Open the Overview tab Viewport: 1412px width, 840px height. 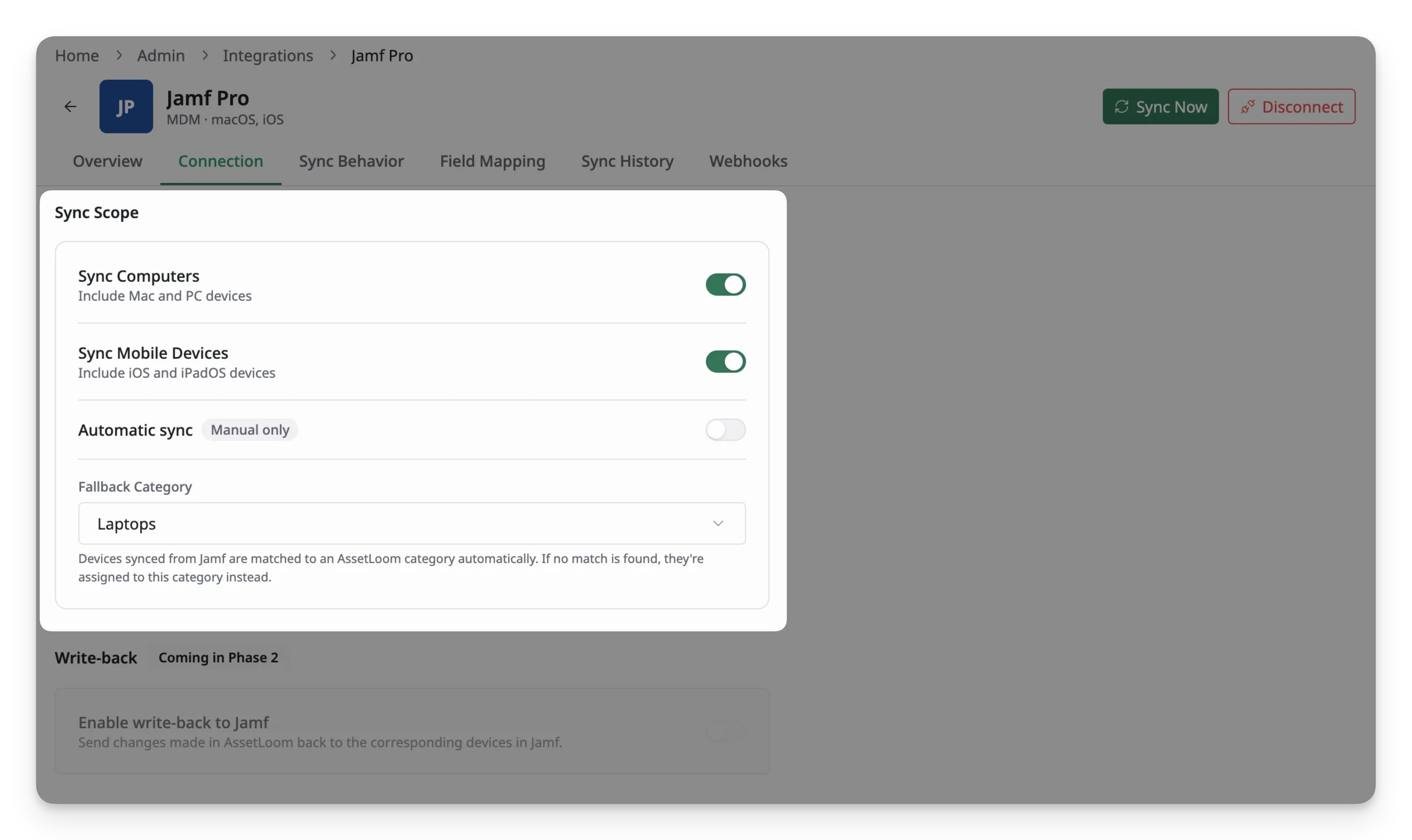click(x=107, y=161)
